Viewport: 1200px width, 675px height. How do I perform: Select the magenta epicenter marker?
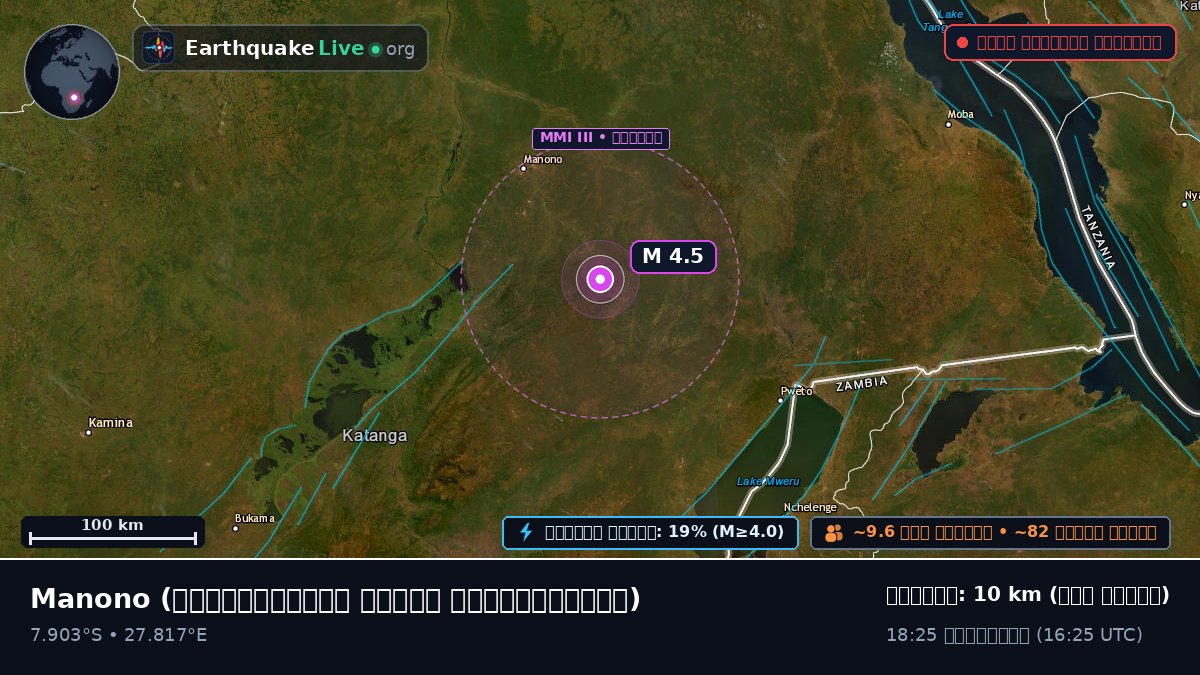[600, 279]
